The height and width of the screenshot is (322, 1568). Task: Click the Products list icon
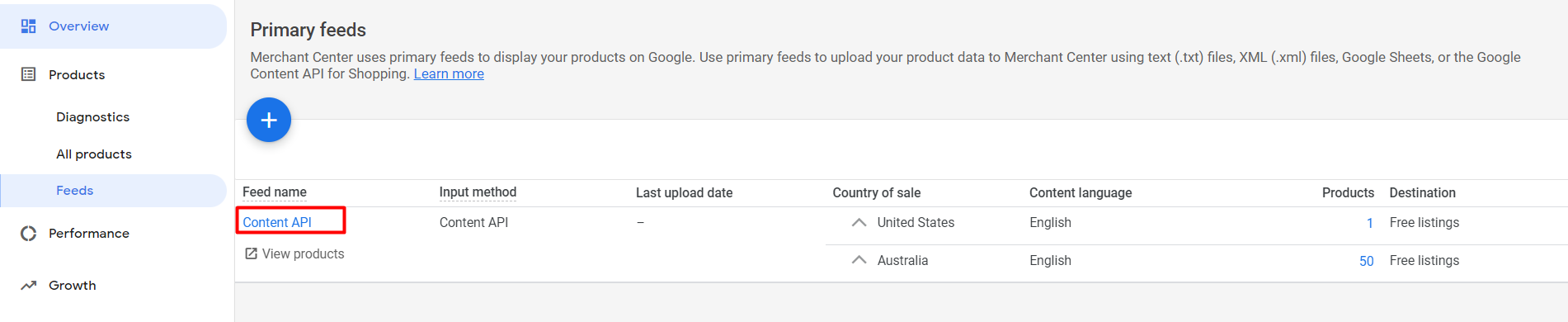click(28, 74)
